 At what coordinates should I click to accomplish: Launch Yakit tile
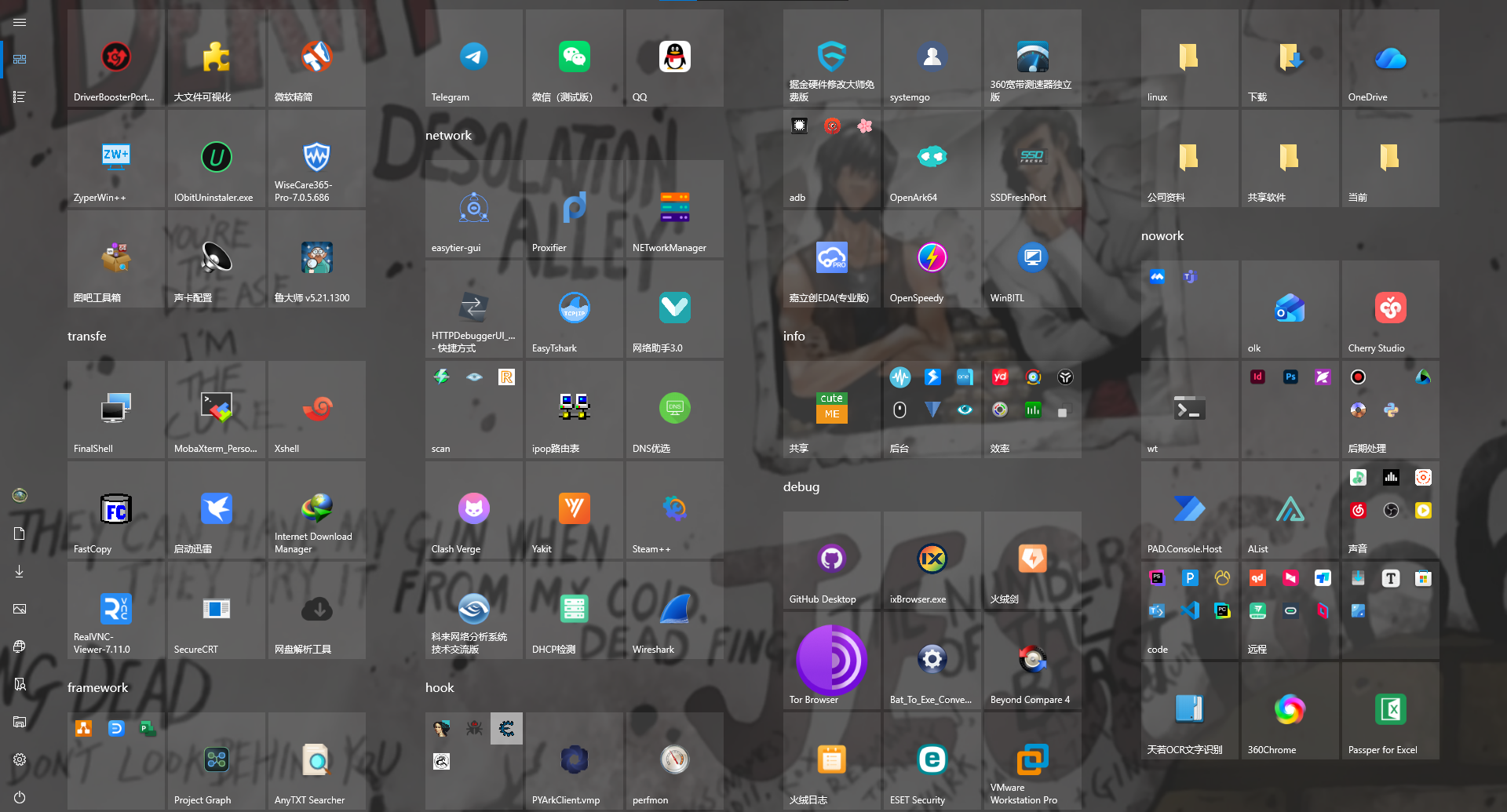click(x=575, y=510)
